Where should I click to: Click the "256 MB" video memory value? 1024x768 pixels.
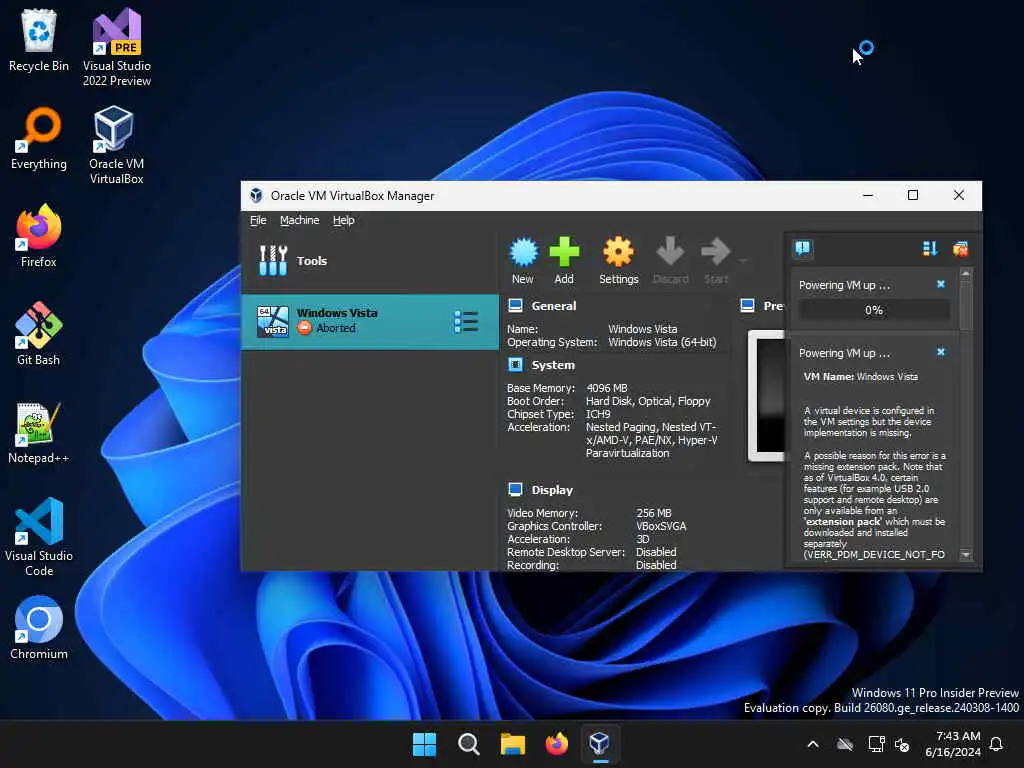[x=654, y=513]
